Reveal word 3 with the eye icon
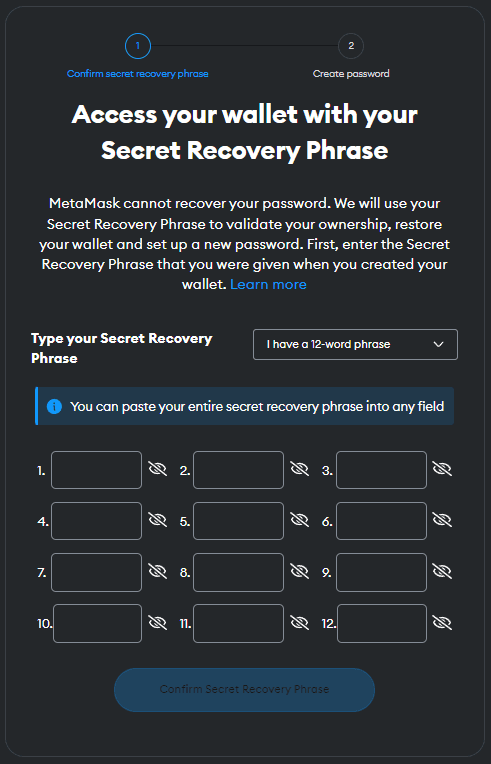This screenshot has height=764, width=491. pos(442,469)
